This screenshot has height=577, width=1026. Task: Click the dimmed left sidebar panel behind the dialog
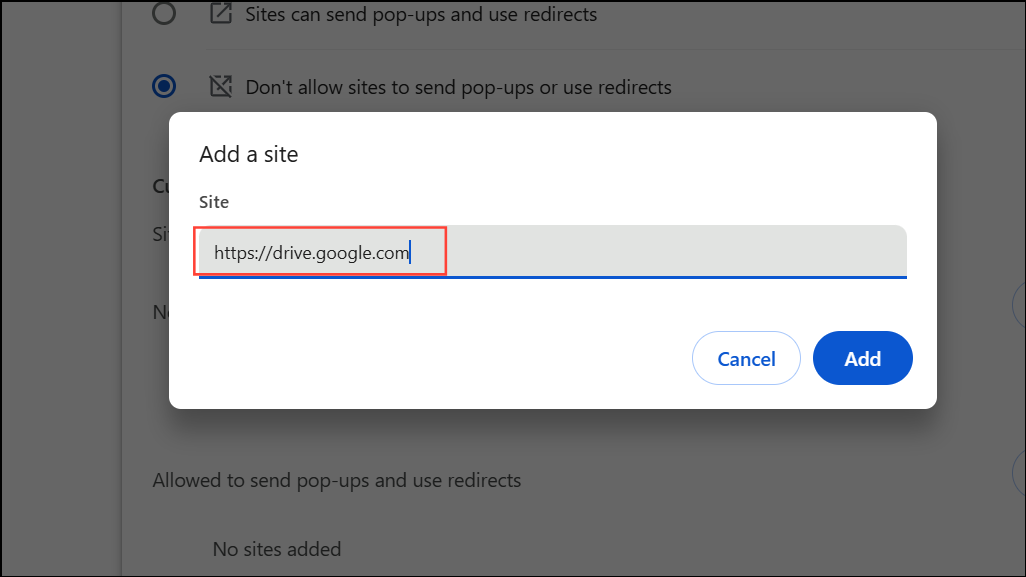coord(61,288)
